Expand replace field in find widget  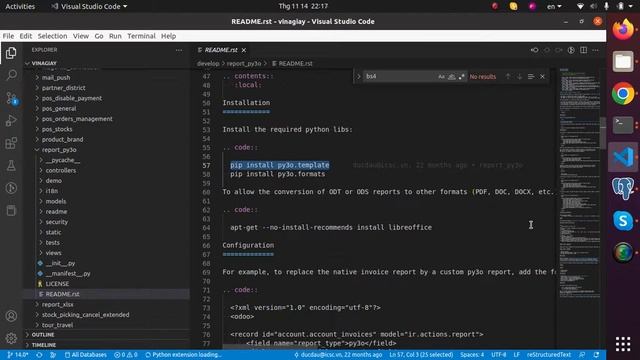pyautogui.click(x=359, y=77)
